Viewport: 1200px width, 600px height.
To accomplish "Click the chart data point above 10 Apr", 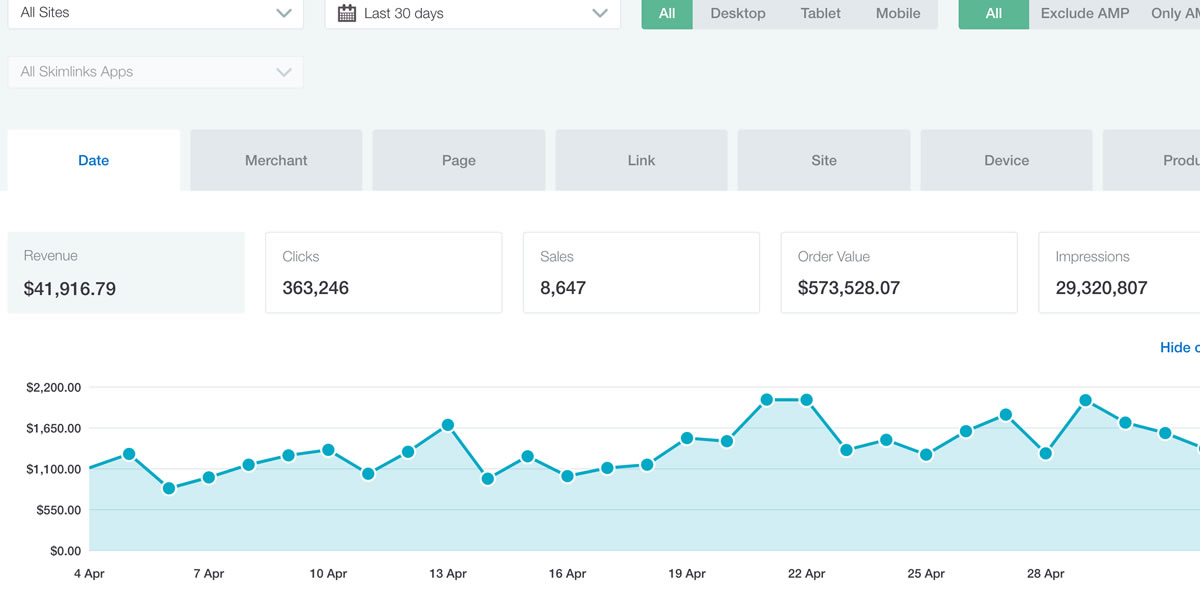I will click(x=328, y=450).
